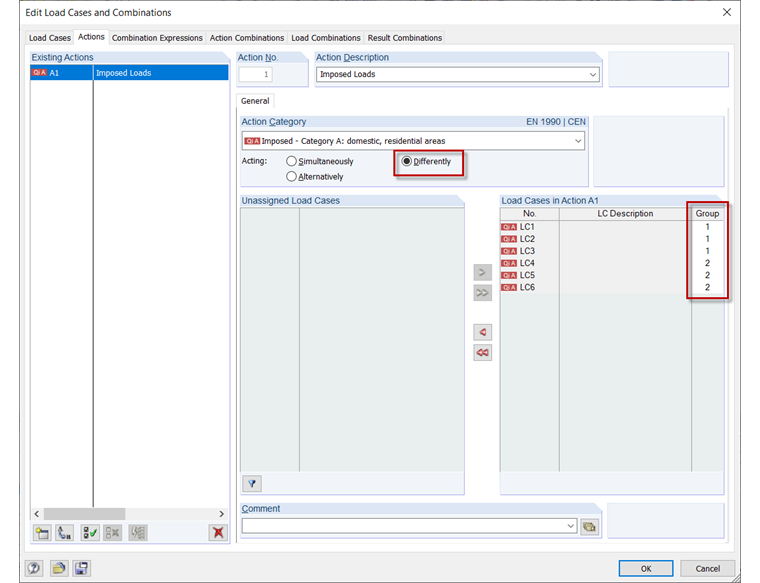760x583 pixels.
Task: Open the Comment dropdown
Action: point(570,526)
